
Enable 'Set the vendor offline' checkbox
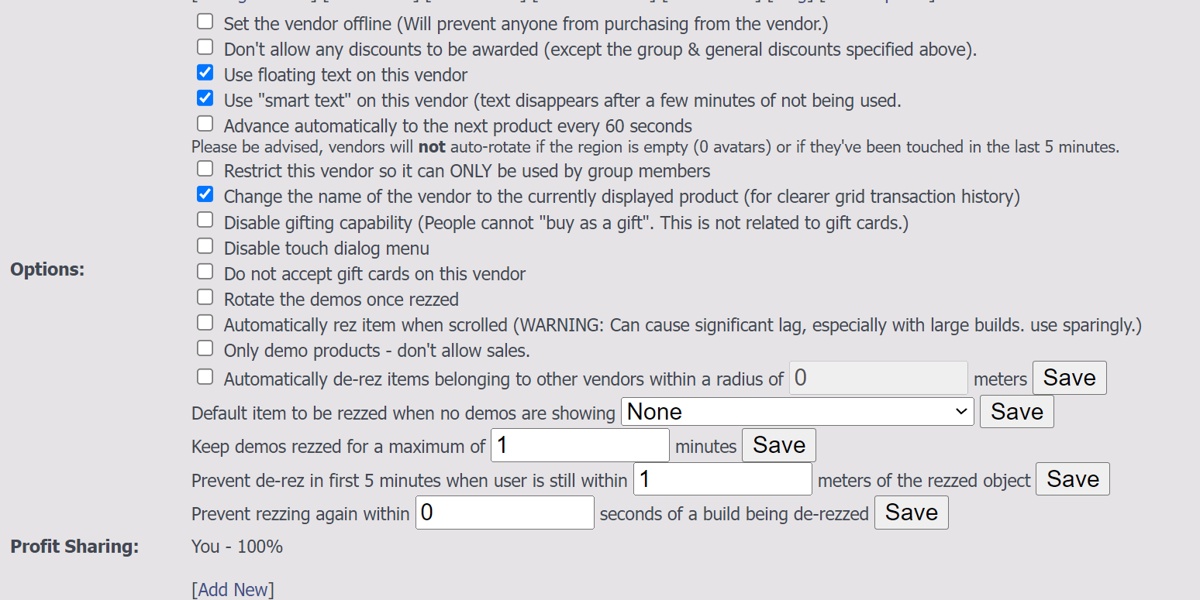point(205,21)
